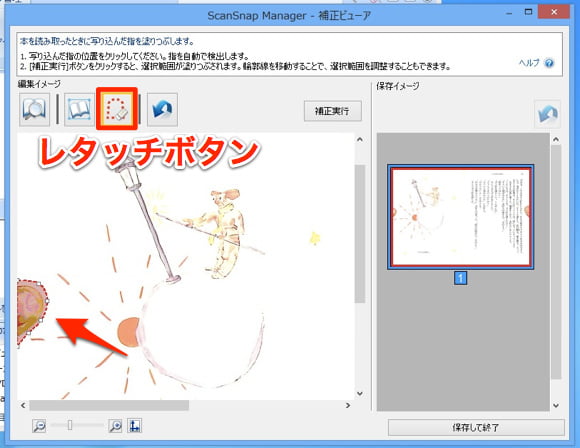Viewport: 580px width, 448px height.
Task: Click the page number 1 label under thumbnail
Action: click(461, 278)
